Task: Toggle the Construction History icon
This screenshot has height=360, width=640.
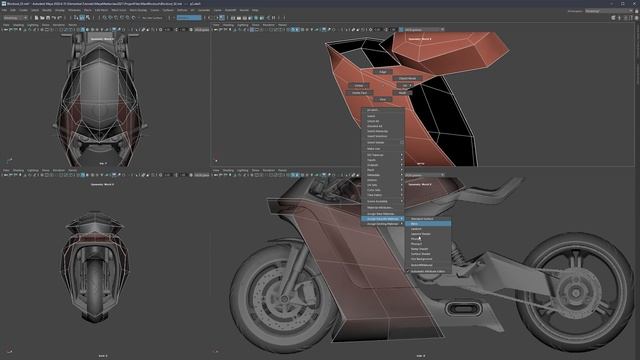Action: click(x=221, y=18)
